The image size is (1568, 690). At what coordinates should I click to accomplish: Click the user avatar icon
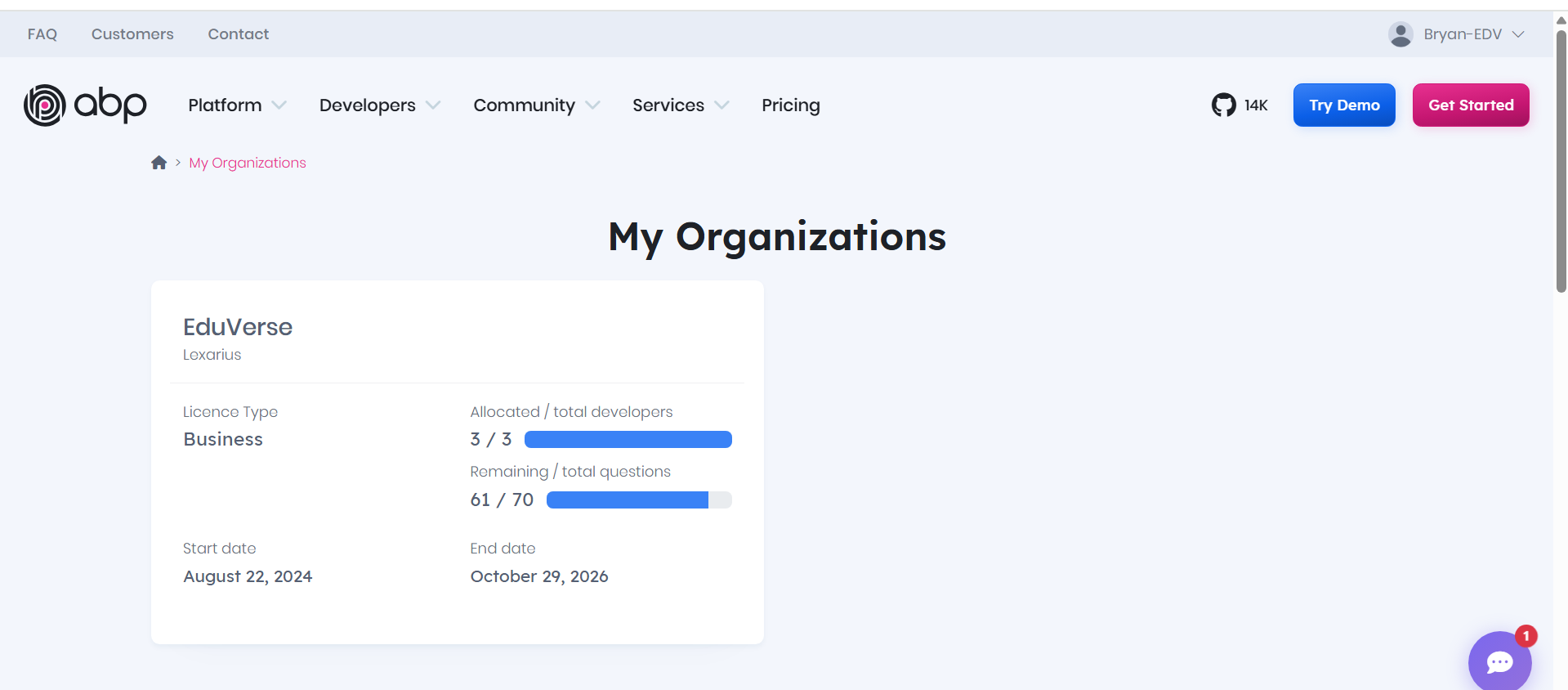[x=1400, y=34]
